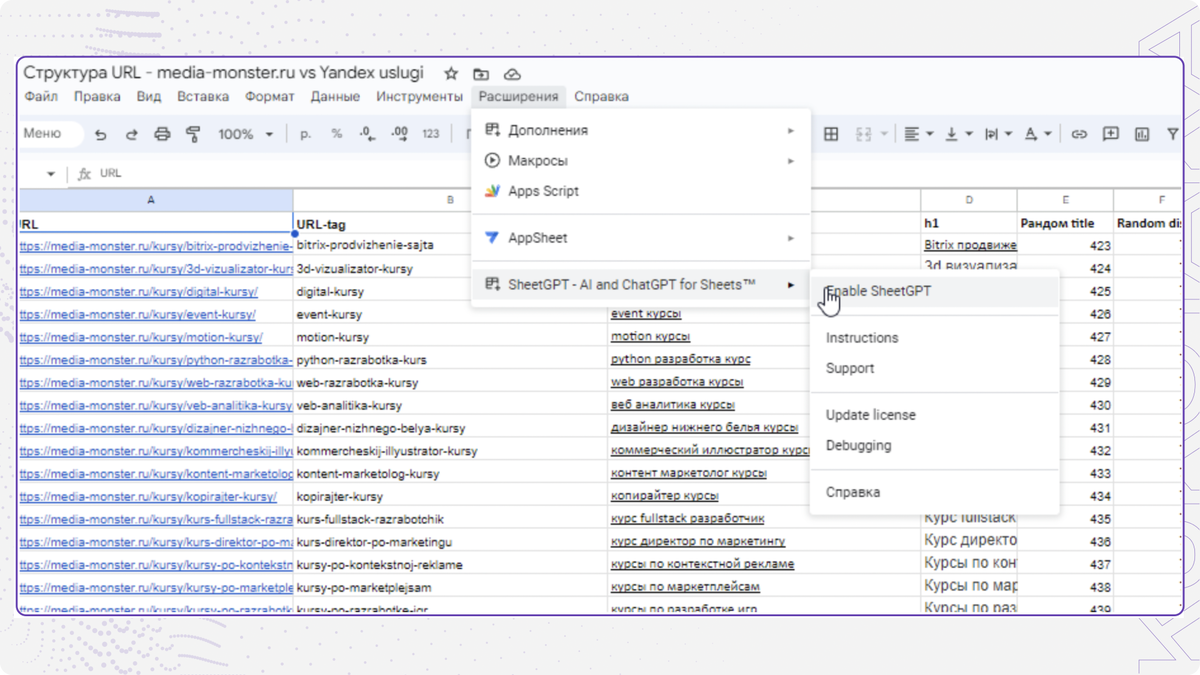The width and height of the screenshot is (1200, 675).
Task: Expand the AppSheet submenu arrow
Action: click(791, 238)
